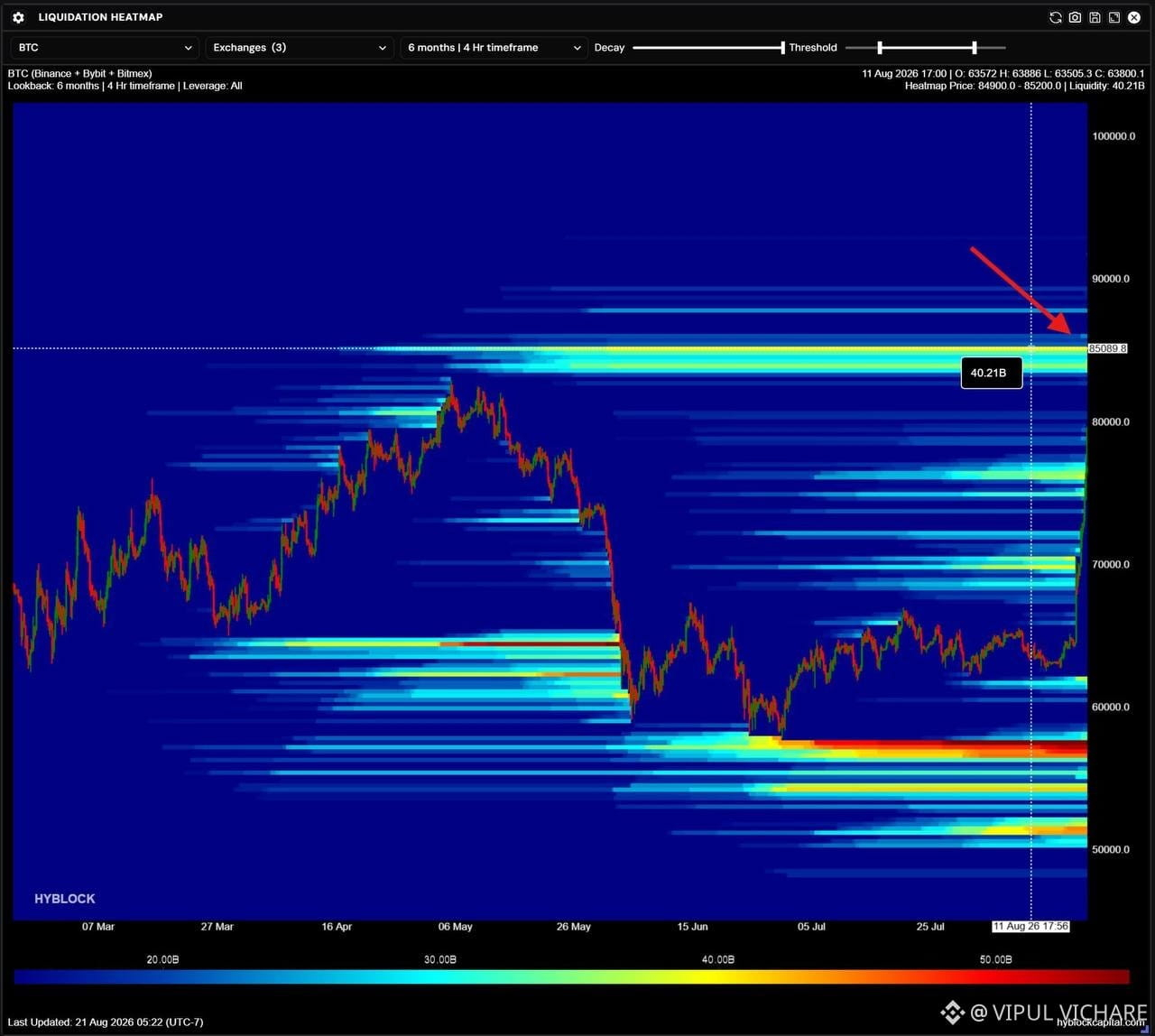Open the heatmap settings gear

tap(18, 17)
